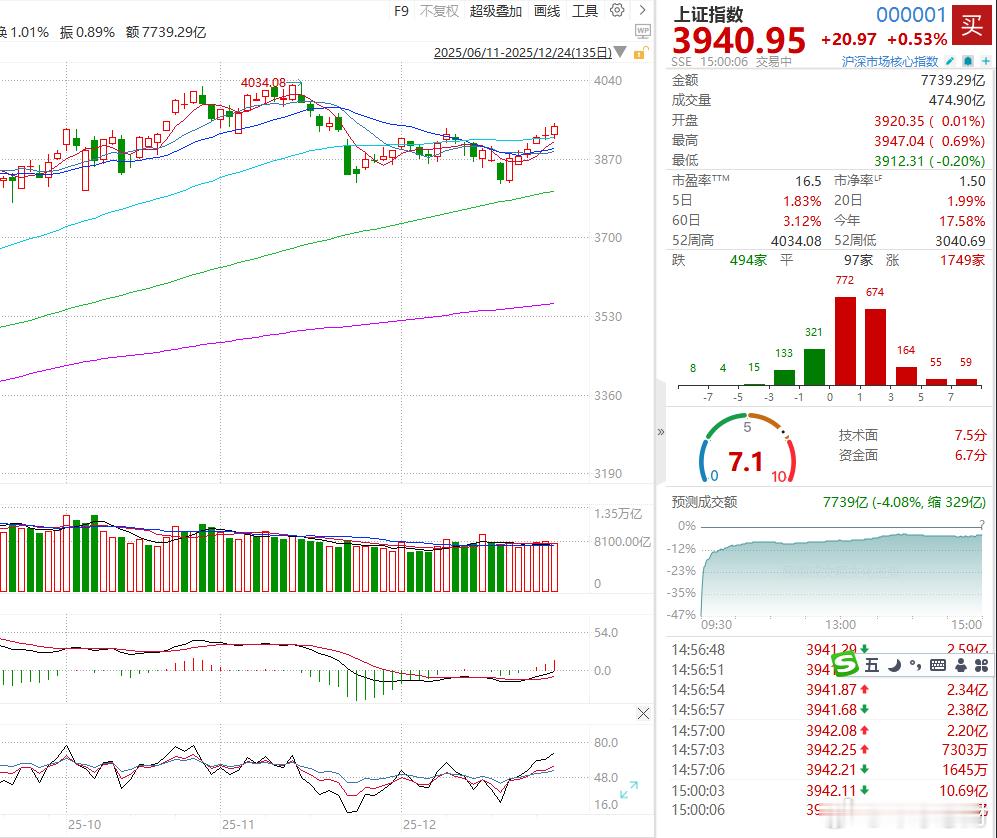The image size is (997, 838).
Task: Click the red 买 buy button
Action: (972, 24)
